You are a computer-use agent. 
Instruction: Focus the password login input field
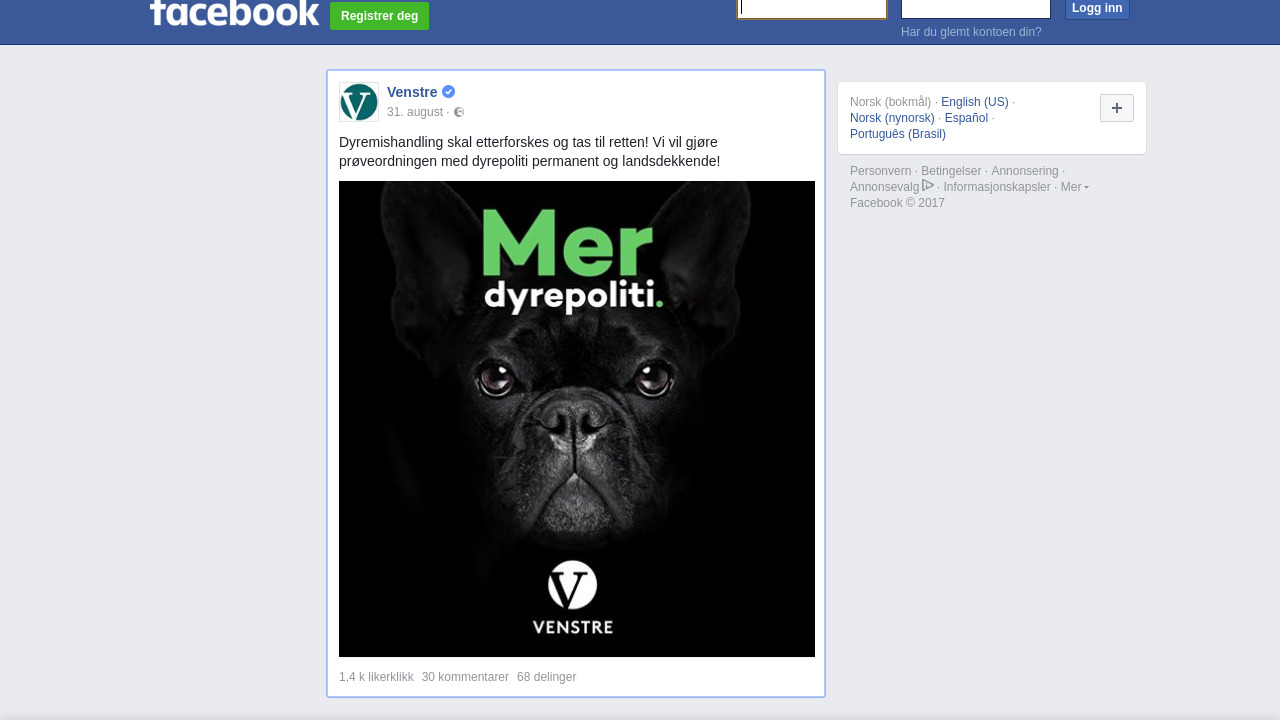pyautogui.click(x=976, y=9)
